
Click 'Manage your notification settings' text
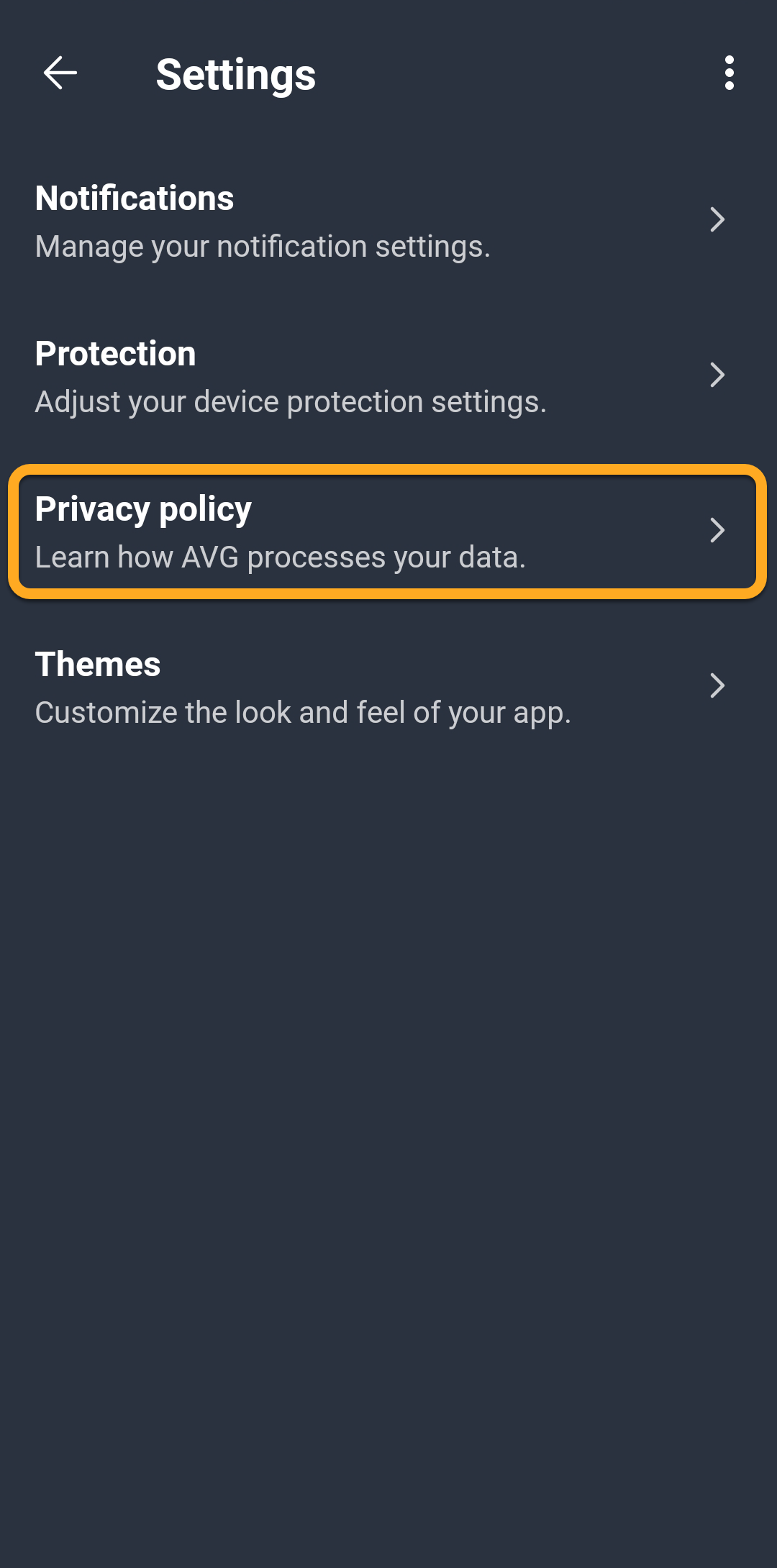pyautogui.click(x=263, y=247)
